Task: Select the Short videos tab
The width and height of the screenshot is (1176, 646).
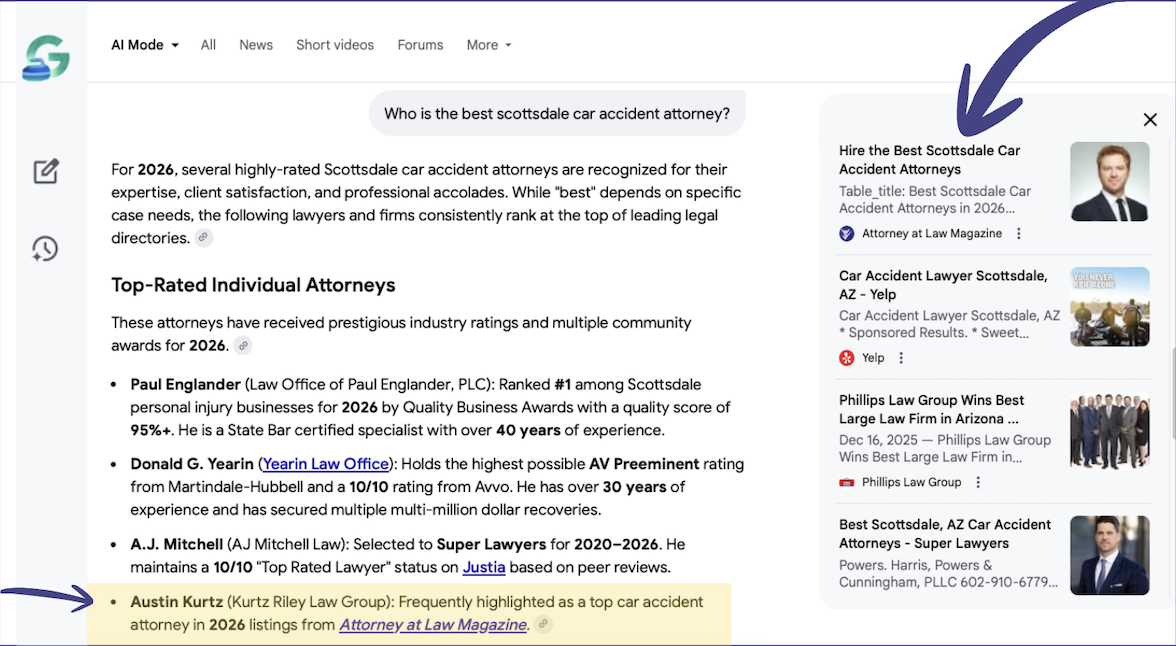Action: pos(334,45)
